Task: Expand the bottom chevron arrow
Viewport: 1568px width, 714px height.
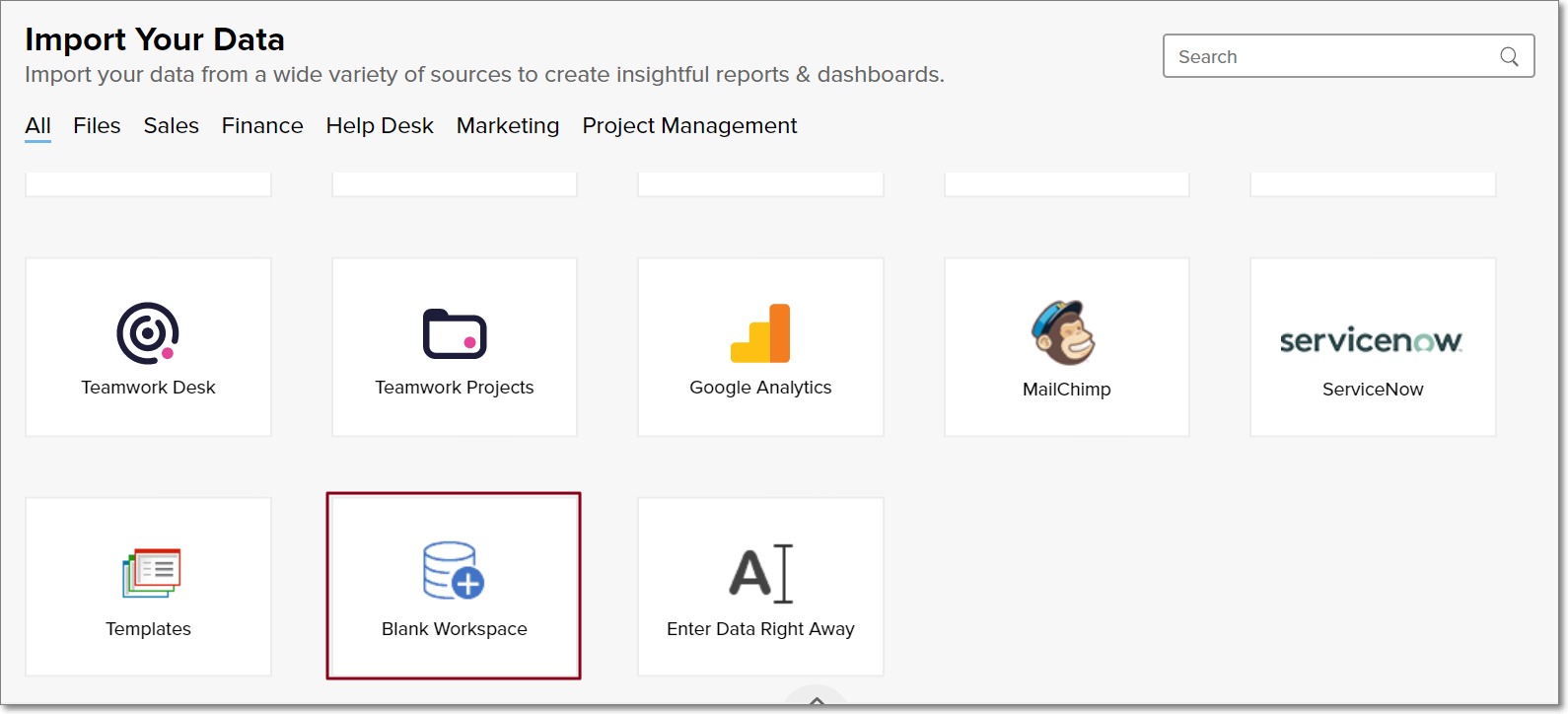Action: coord(817,701)
